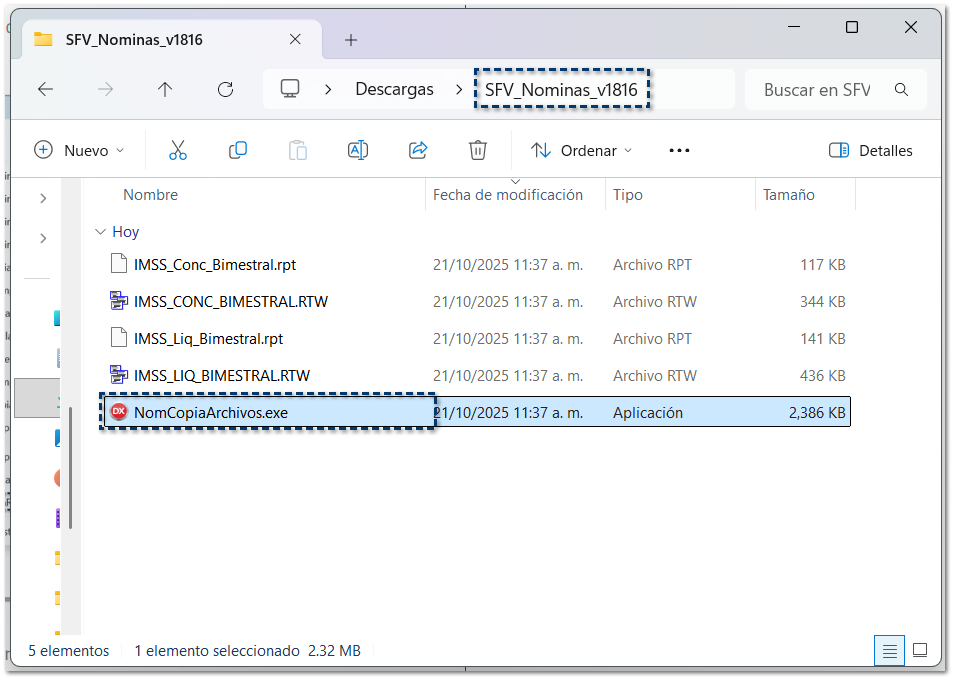Expand the Ordenar sort options

582,150
